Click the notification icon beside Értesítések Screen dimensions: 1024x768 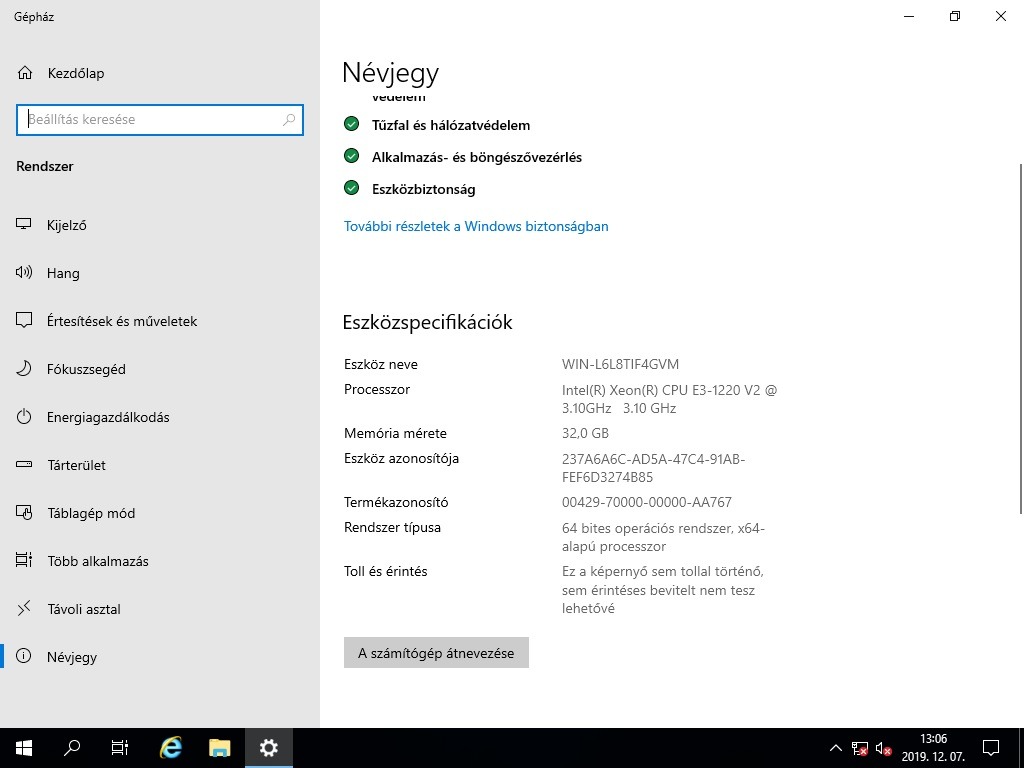tap(24, 321)
